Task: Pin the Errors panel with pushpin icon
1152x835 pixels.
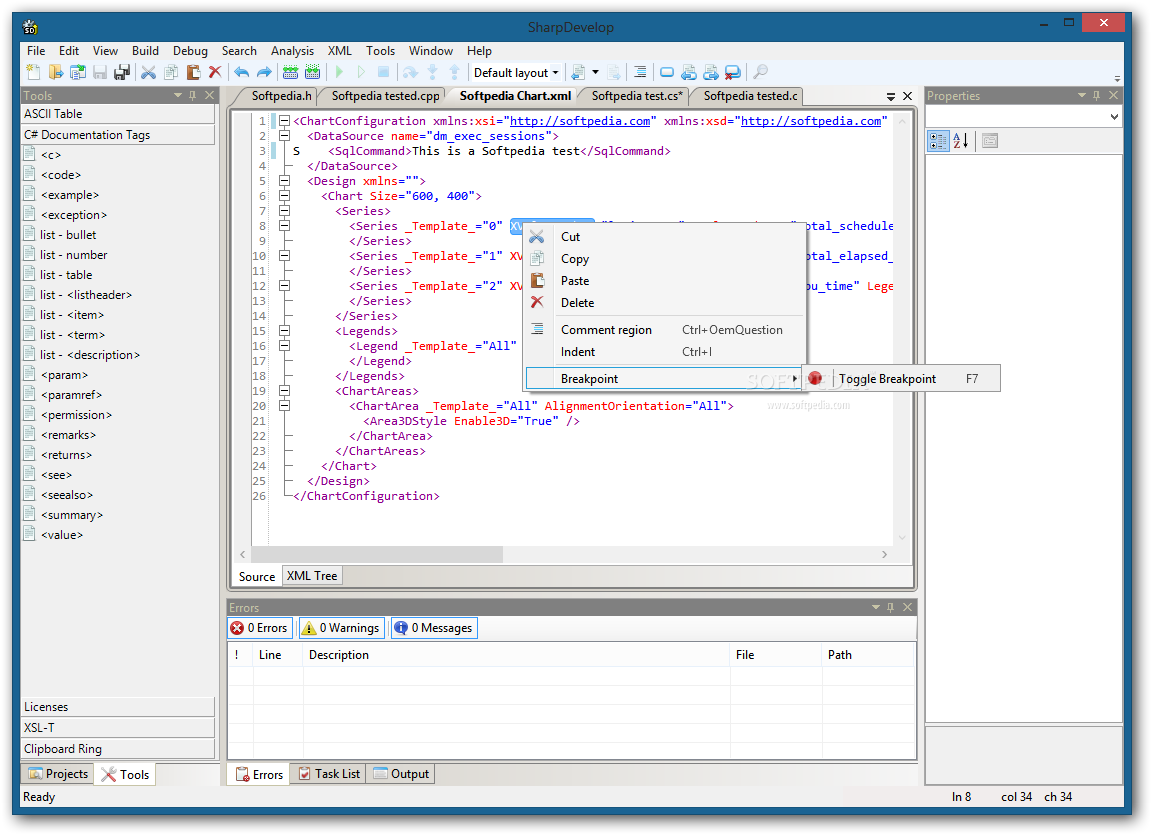Action: coord(890,607)
